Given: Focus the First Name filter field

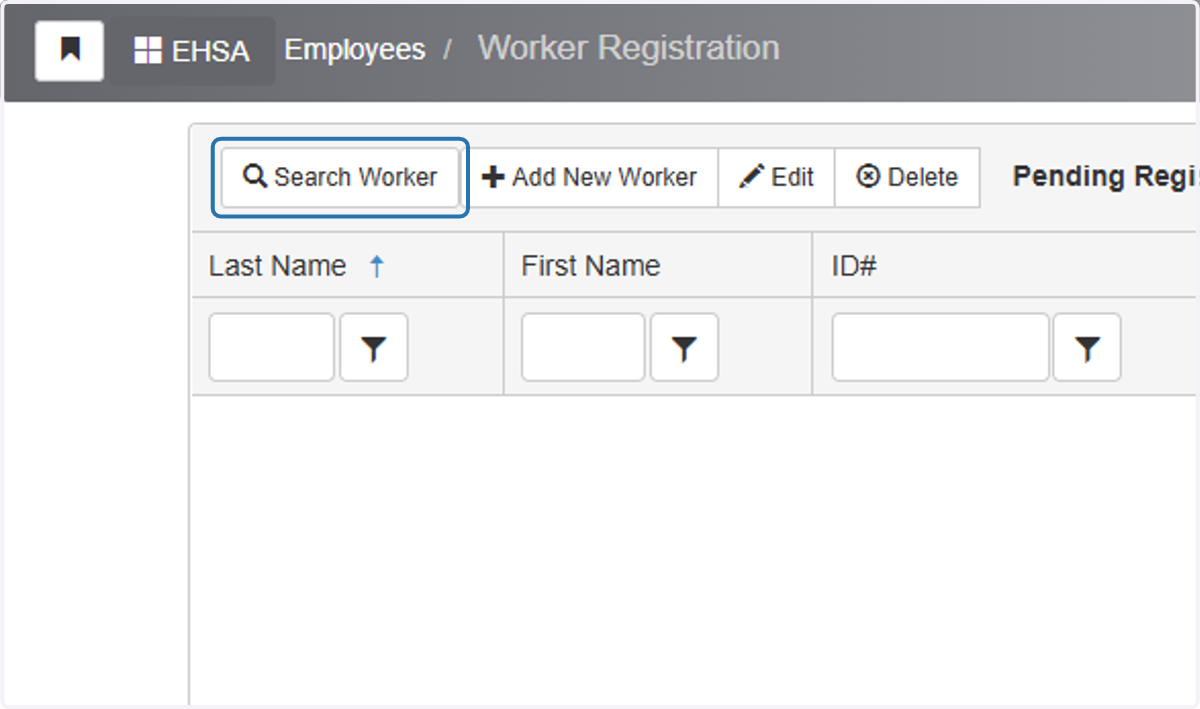Looking at the screenshot, I should point(583,347).
